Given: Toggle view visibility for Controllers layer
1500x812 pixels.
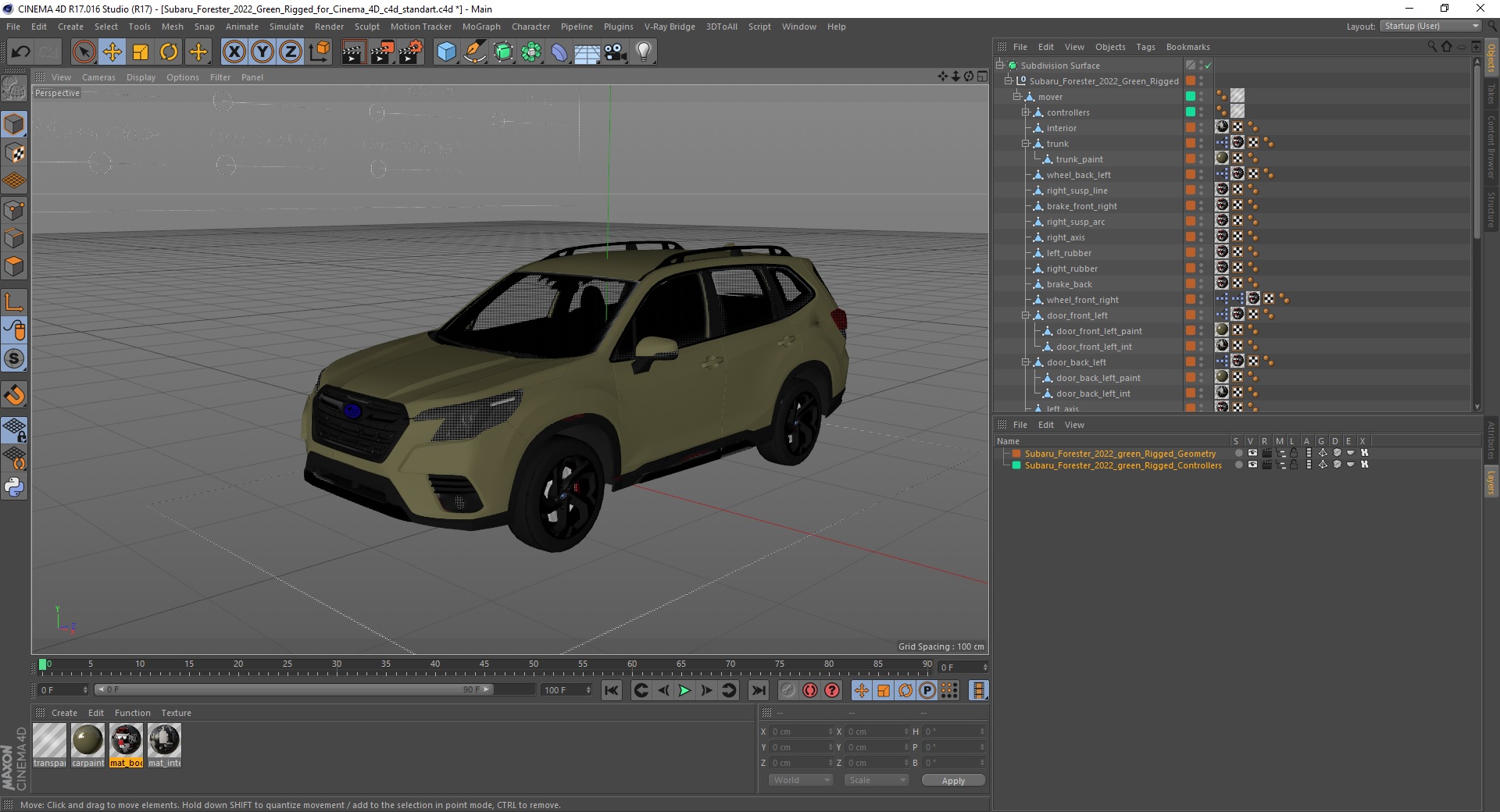Looking at the screenshot, I should [1252, 465].
